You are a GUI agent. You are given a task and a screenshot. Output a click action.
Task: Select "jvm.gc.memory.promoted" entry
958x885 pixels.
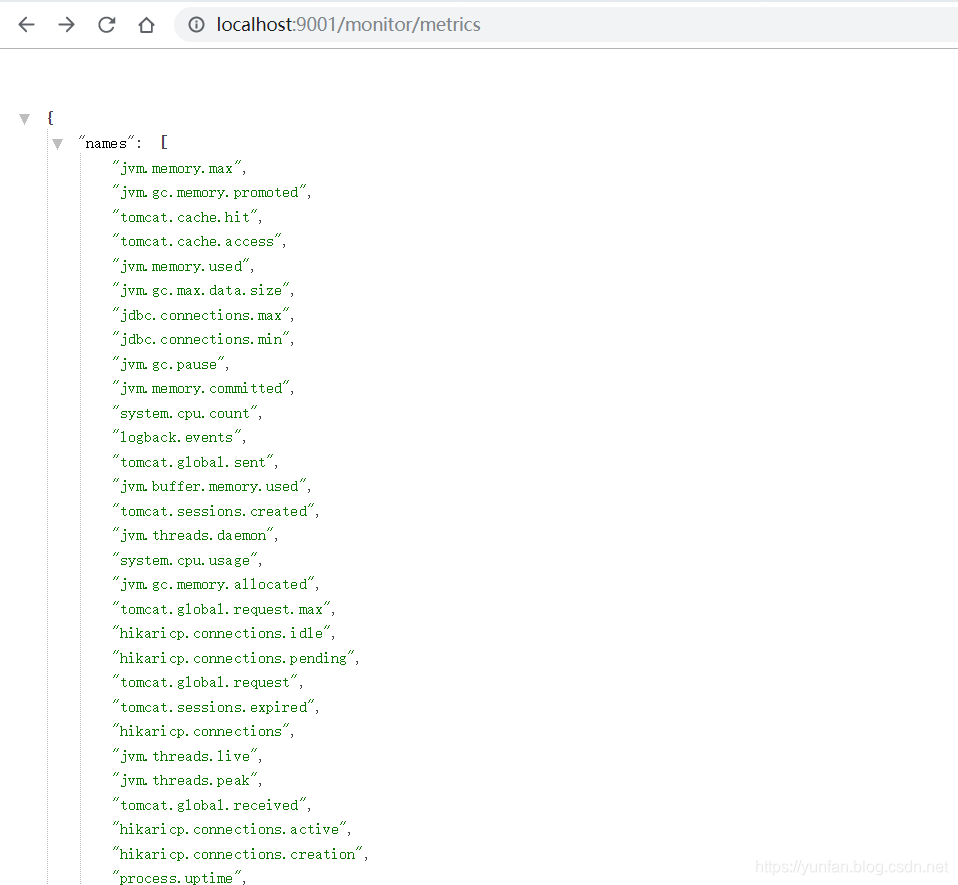tap(209, 192)
